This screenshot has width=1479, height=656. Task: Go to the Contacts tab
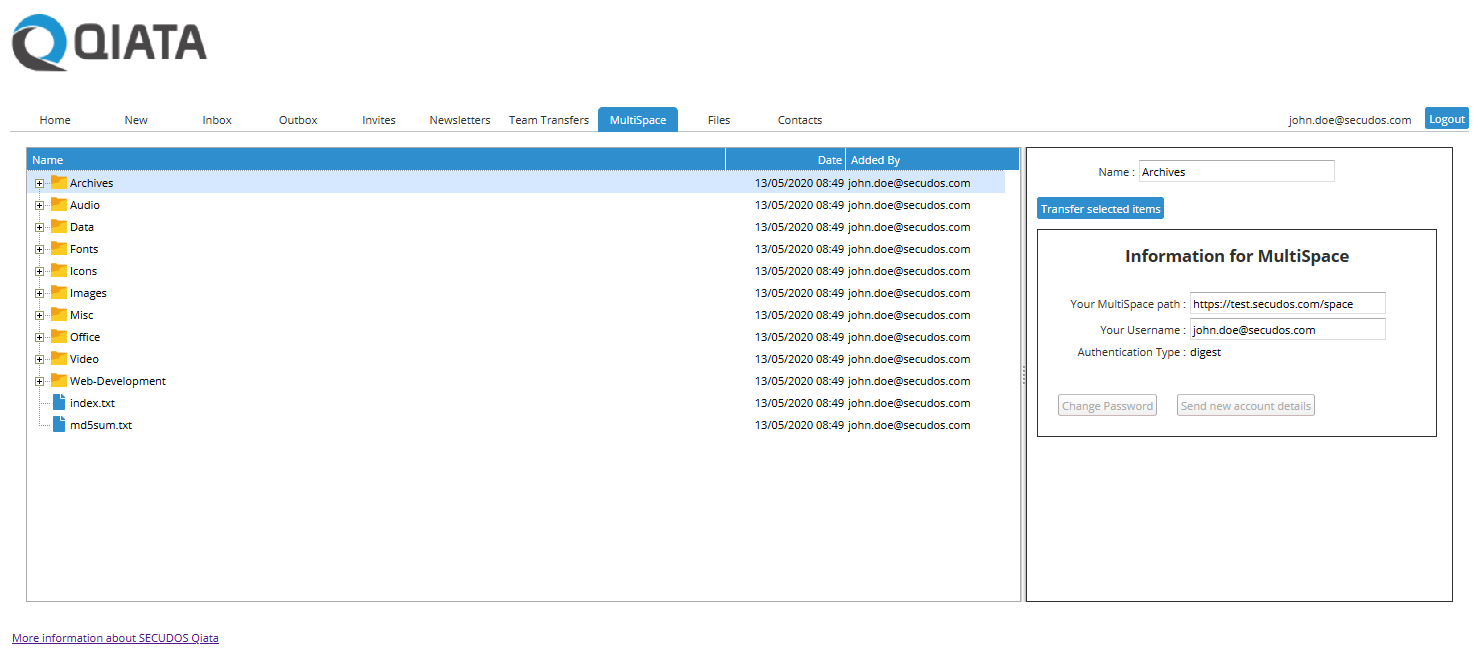point(800,120)
